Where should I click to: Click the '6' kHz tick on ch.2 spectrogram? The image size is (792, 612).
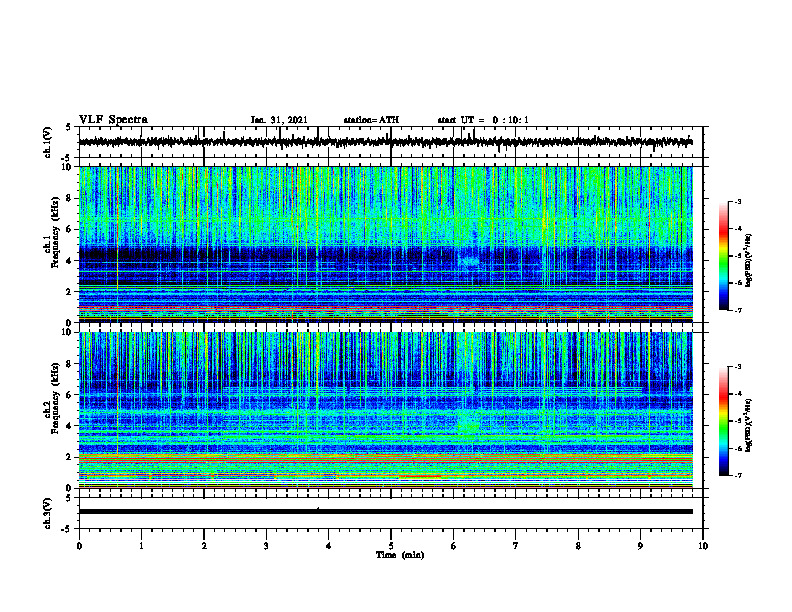tap(70, 395)
